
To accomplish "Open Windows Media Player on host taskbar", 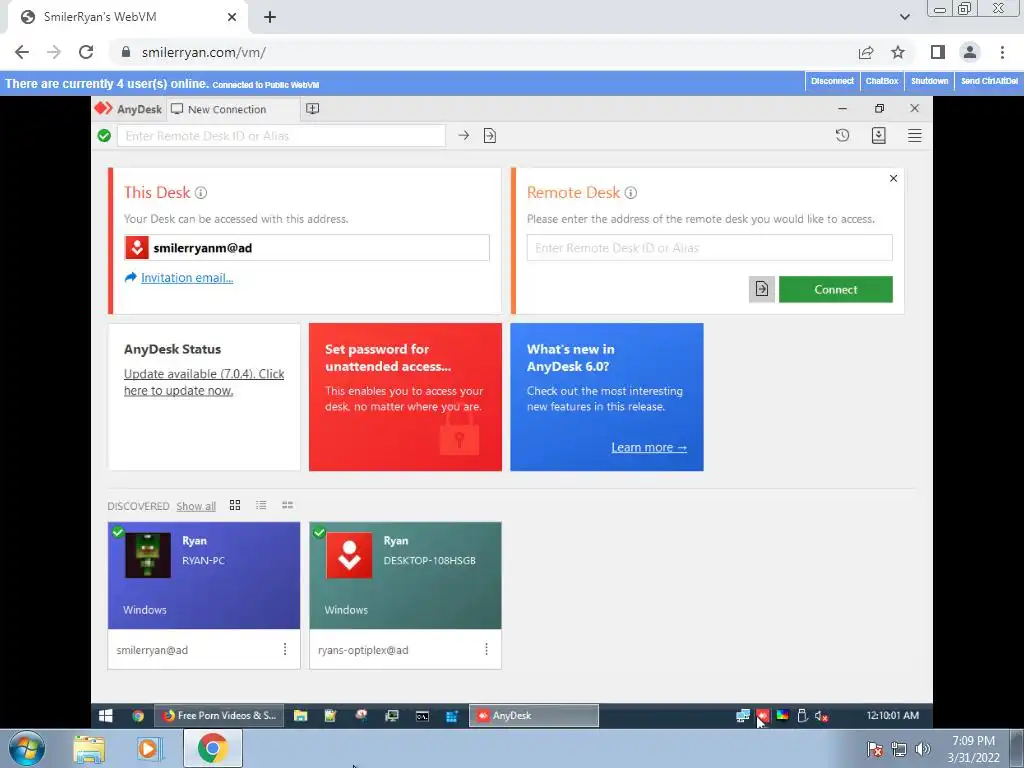I will 150,748.
